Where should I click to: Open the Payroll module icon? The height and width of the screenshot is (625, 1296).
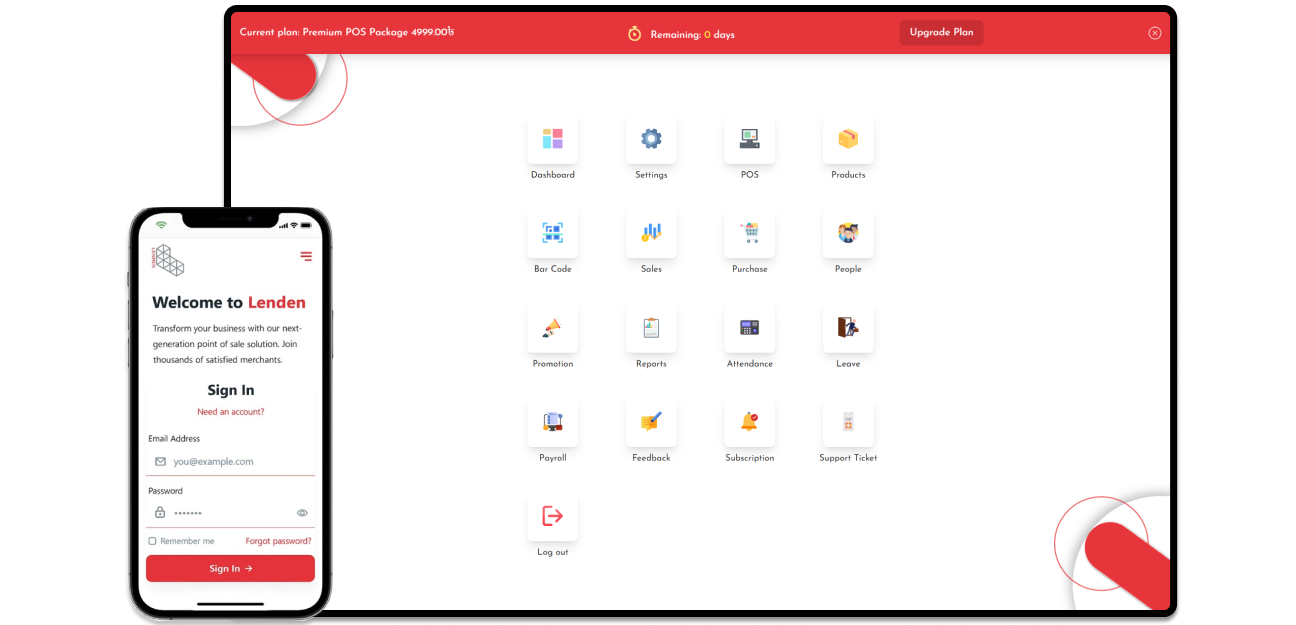pyautogui.click(x=552, y=422)
